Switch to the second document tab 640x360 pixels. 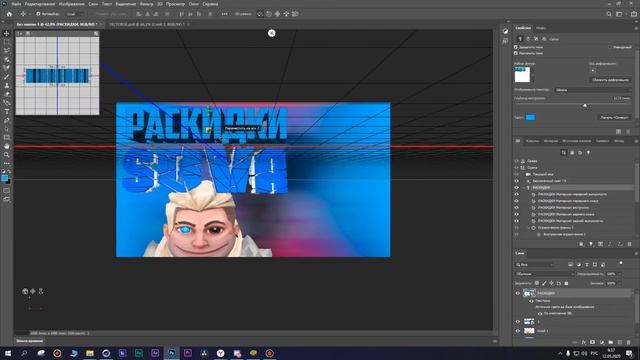coord(147,24)
